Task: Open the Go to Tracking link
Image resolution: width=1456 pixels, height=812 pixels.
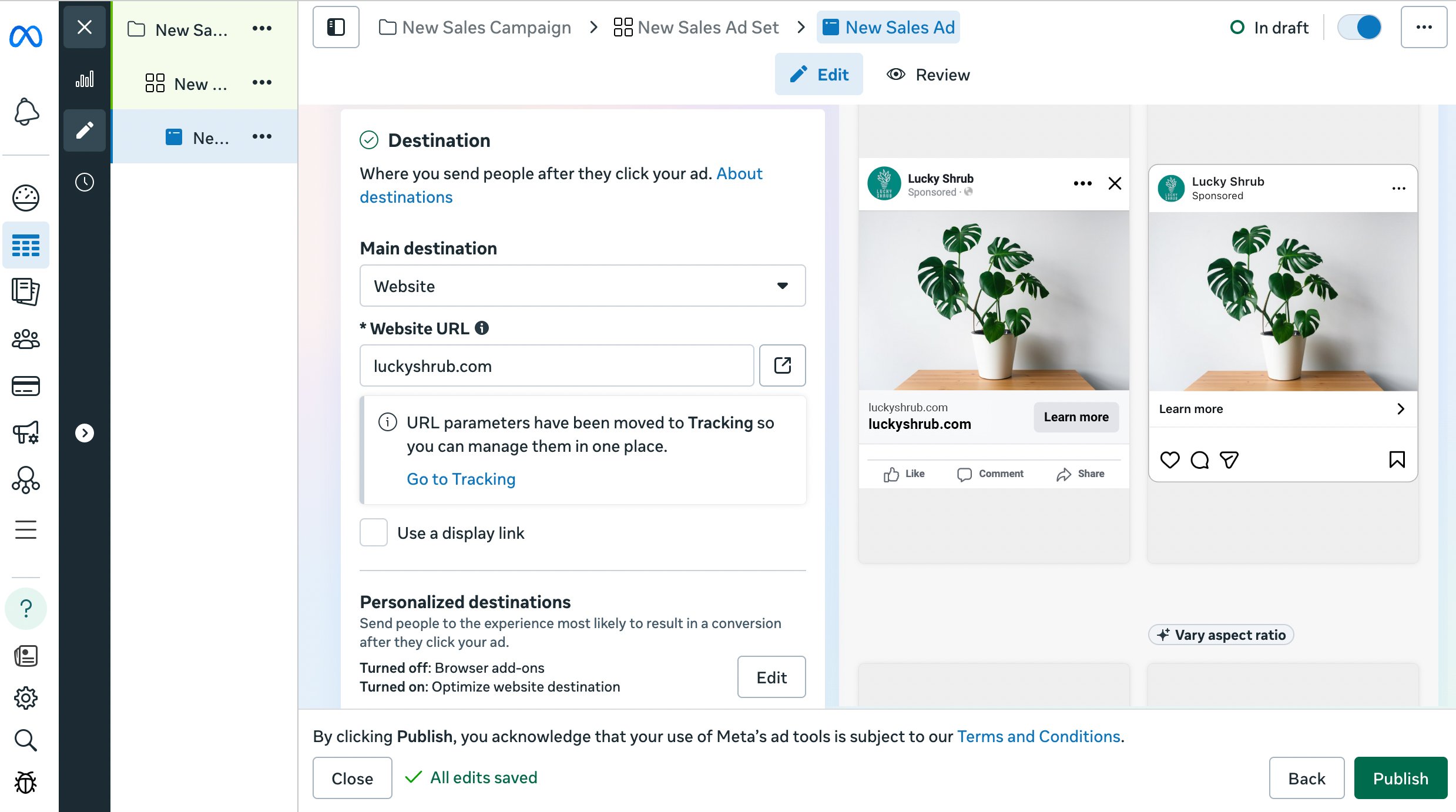Action: [x=461, y=479]
